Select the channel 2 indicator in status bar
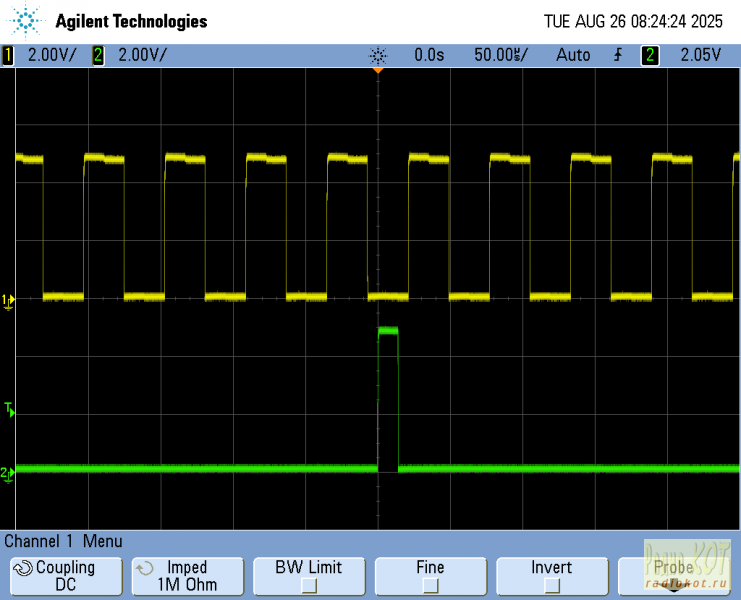The image size is (741, 600). pyautogui.click(x=98, y=56)
